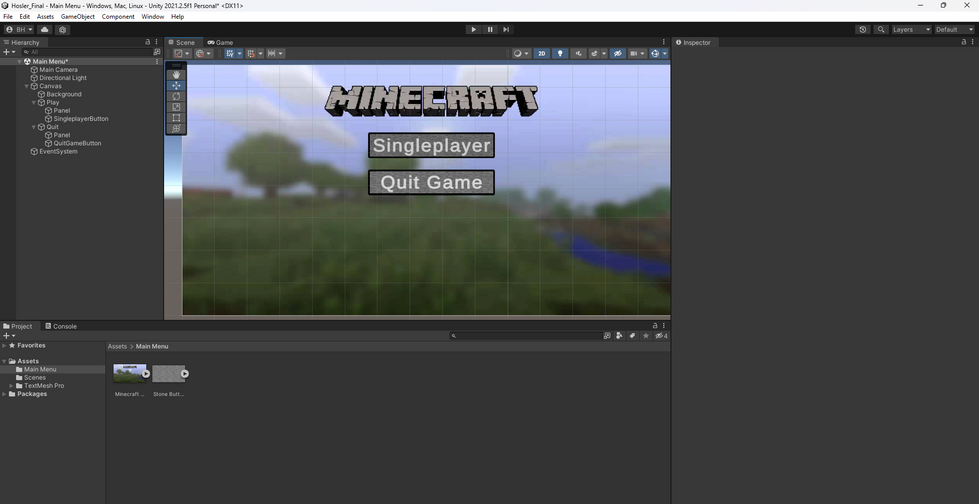The width and height of the screenshot is (979, 504).
Task: Open Hierarchy create plus dropdown
Action: 9,52
